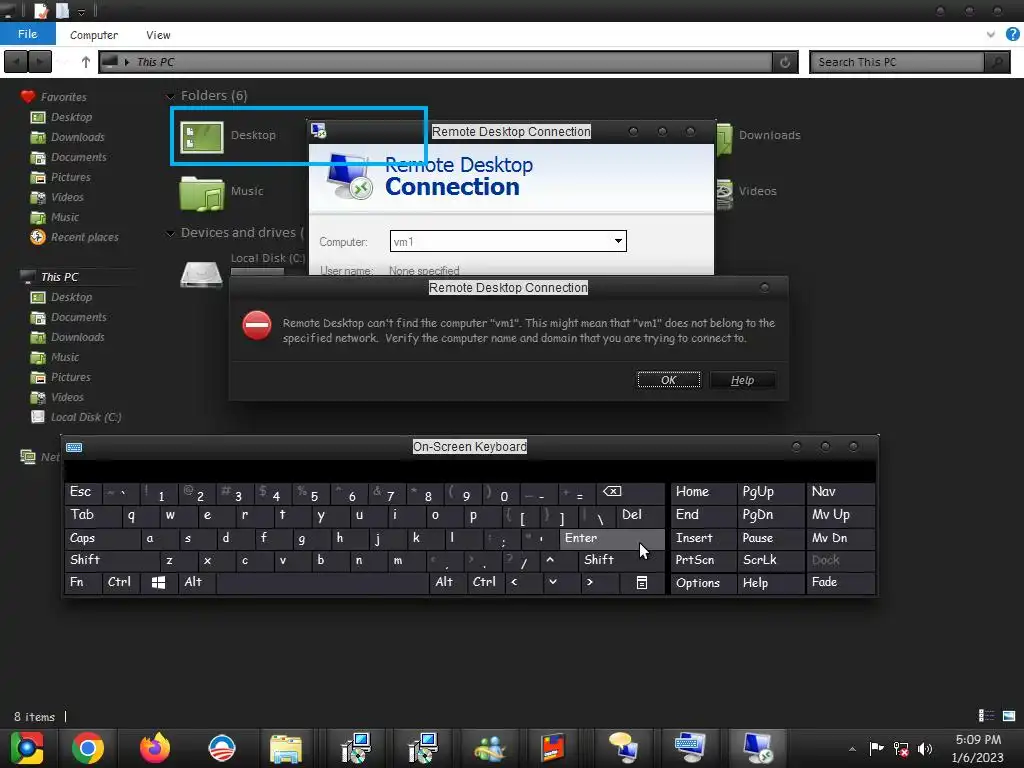This screenshot has width=1024, height=768.
Task: Click the Fade key on On-Screen Keyboard
Action: (841, 582)
